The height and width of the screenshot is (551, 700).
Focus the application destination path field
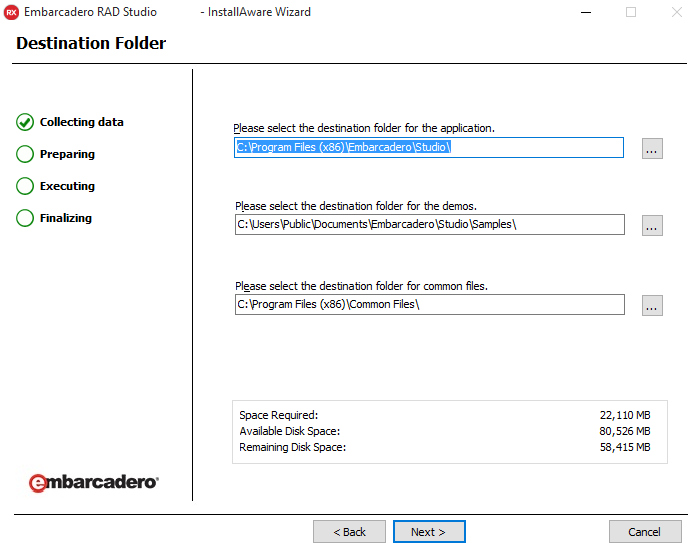tap(429, 147)
